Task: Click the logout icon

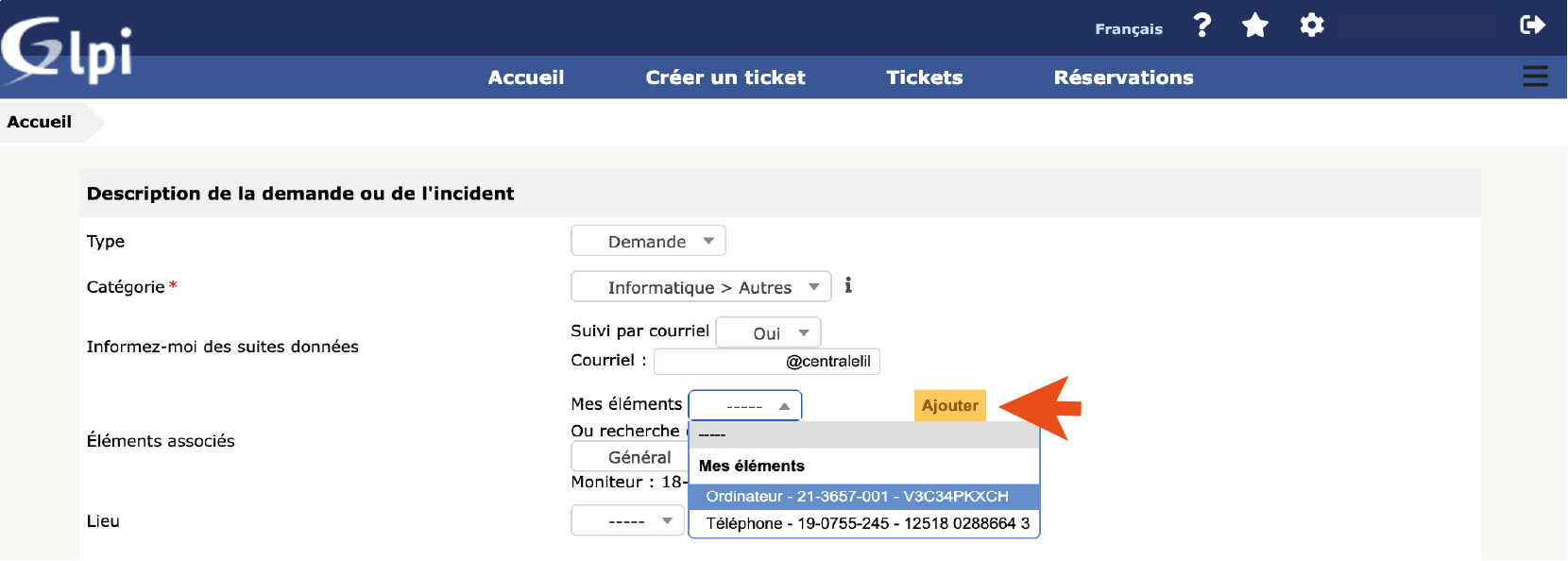Action: click(x=1532, y=25)
